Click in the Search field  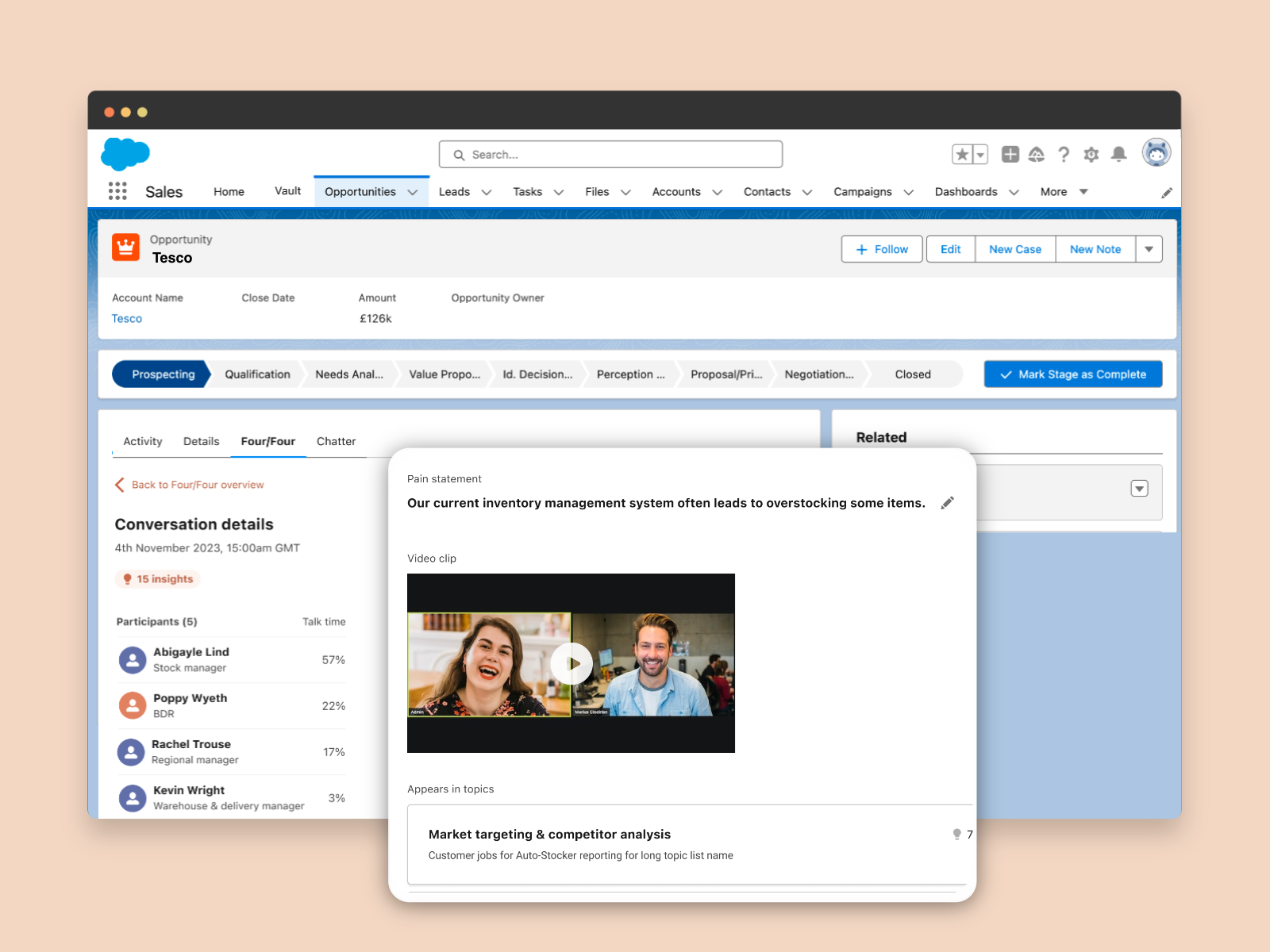pyautogui.click(x=610, y=155)
